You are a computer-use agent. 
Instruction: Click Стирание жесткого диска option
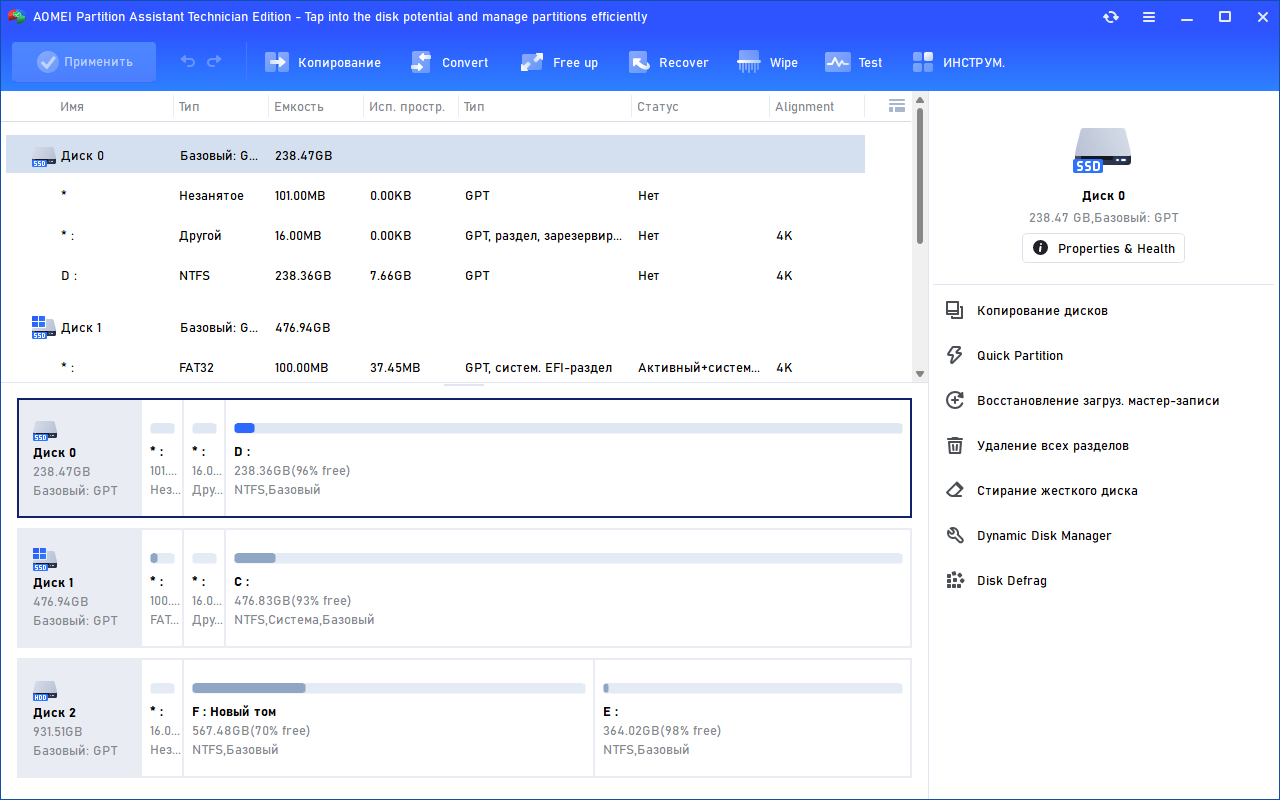pos(1057,491)
